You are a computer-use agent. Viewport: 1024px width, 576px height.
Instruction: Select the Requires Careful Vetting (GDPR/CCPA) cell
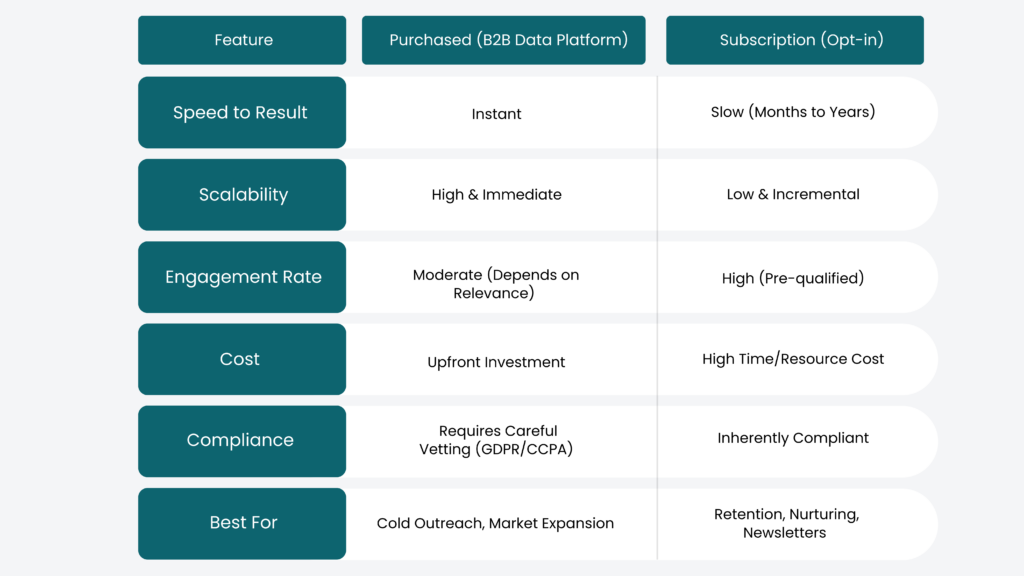tap(497, 440)
